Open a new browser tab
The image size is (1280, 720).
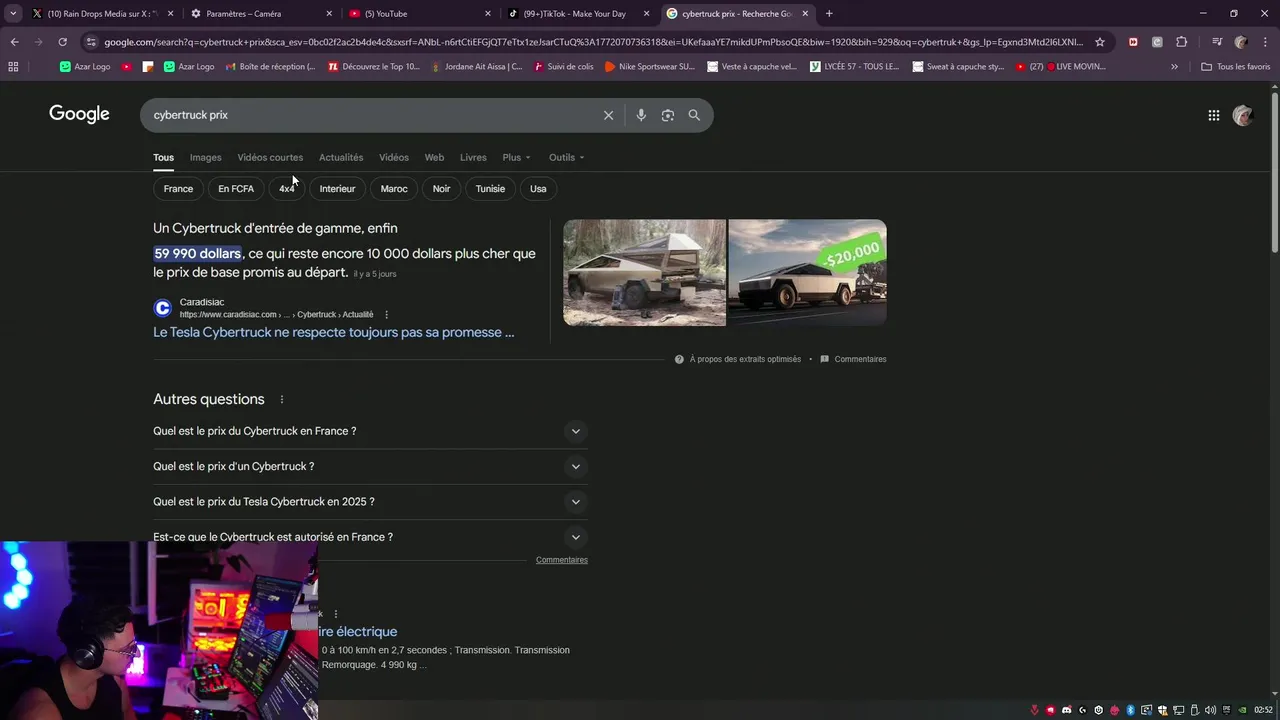tap(829, 14)
